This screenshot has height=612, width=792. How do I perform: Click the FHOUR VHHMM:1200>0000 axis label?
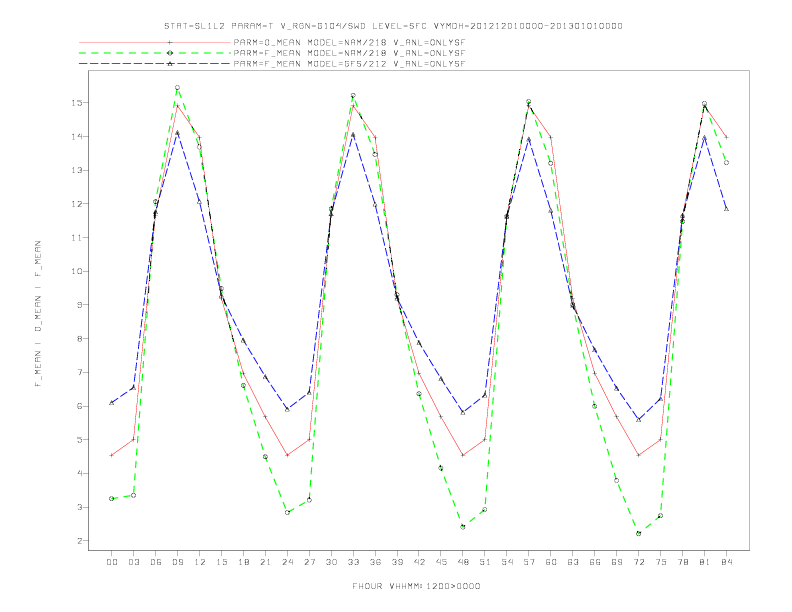(x=416, y=586)
